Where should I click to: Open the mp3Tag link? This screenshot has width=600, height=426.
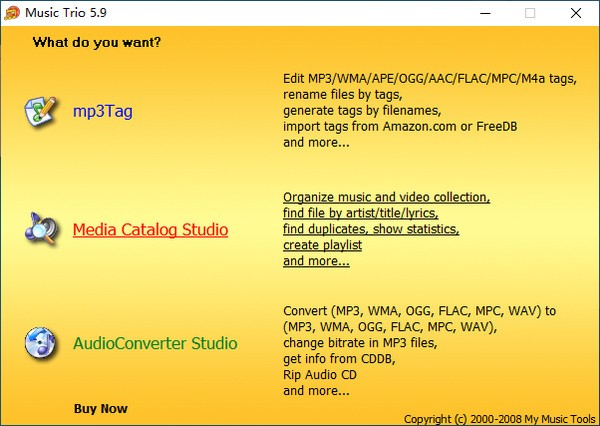(103, 111)
